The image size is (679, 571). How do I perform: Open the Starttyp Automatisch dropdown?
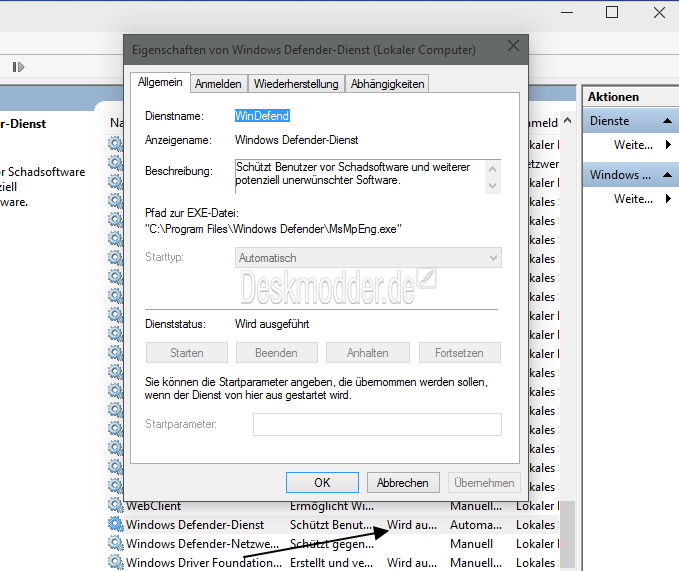coord(368,258)
